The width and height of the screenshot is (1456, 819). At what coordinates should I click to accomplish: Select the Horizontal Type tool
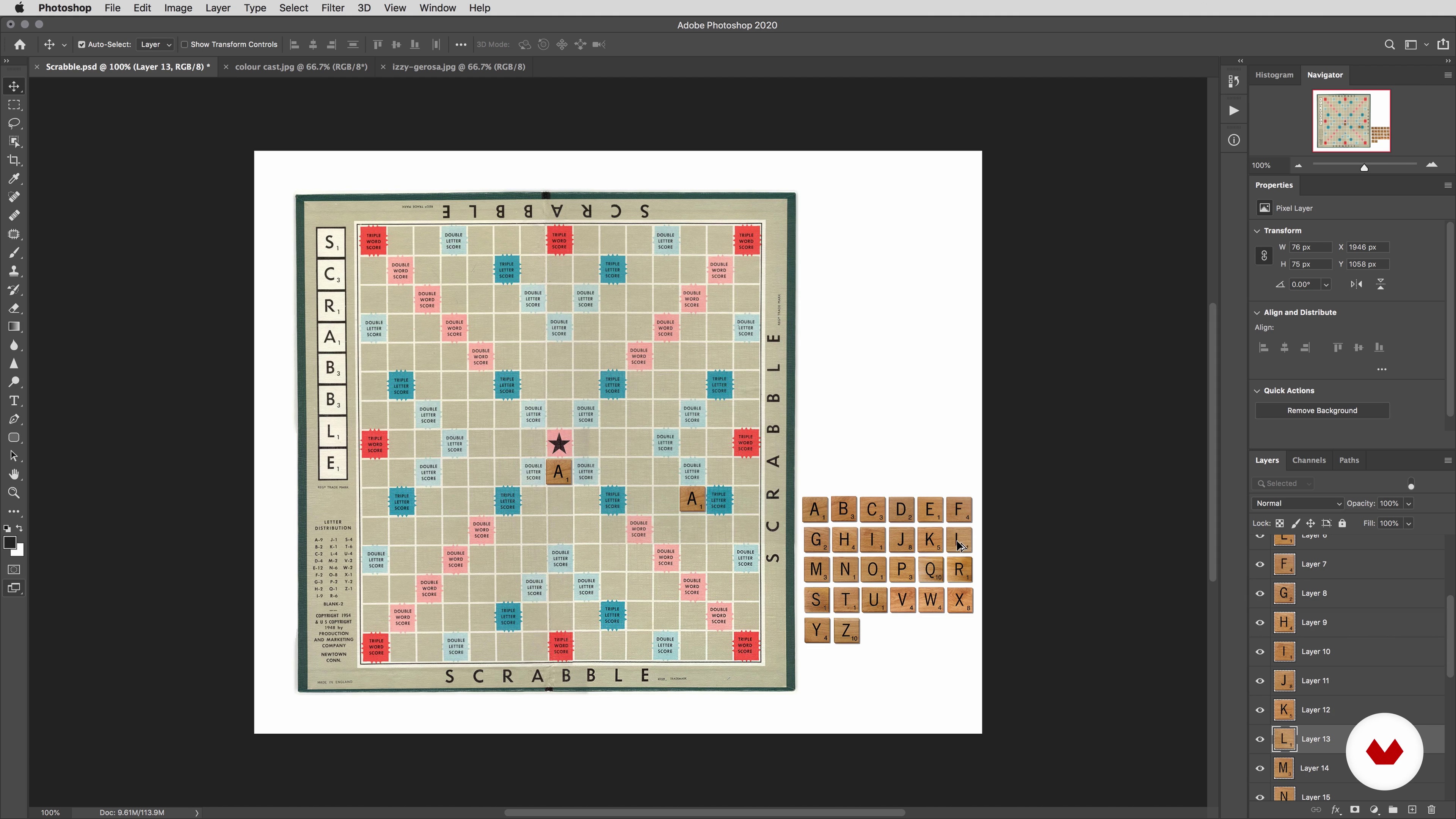14,401
